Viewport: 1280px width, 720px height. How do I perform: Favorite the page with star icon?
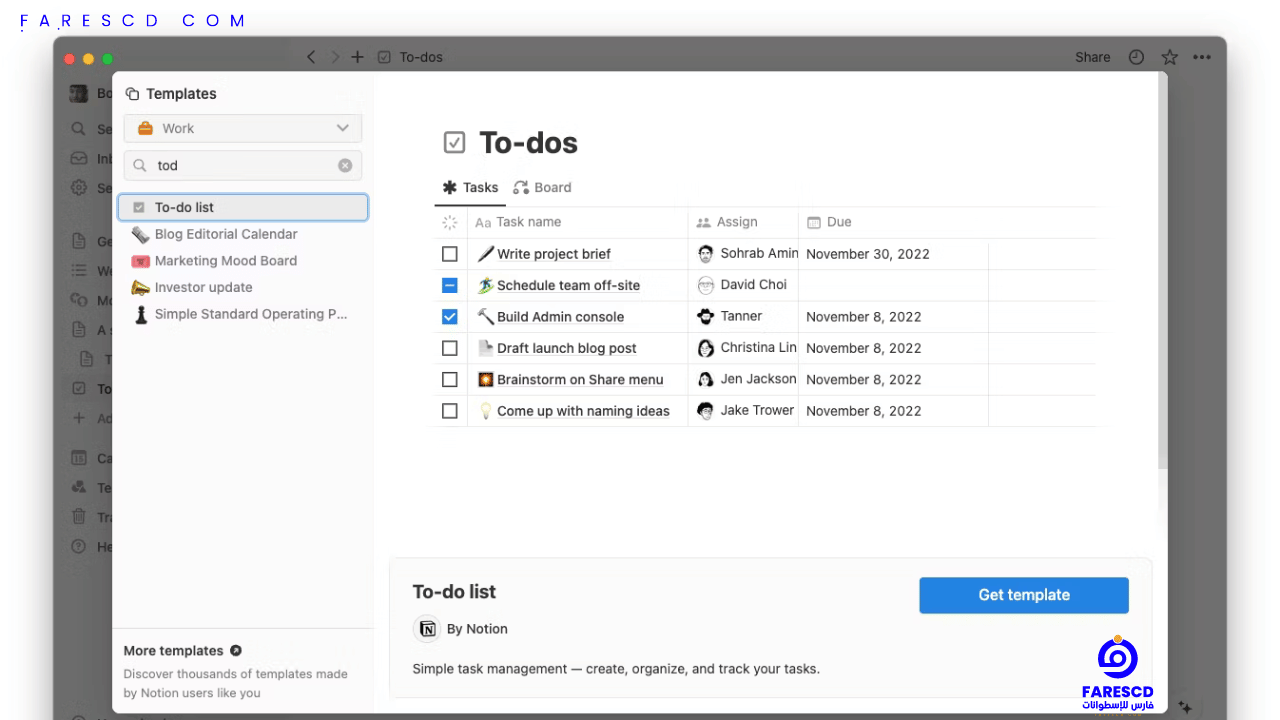point(1169,57)
